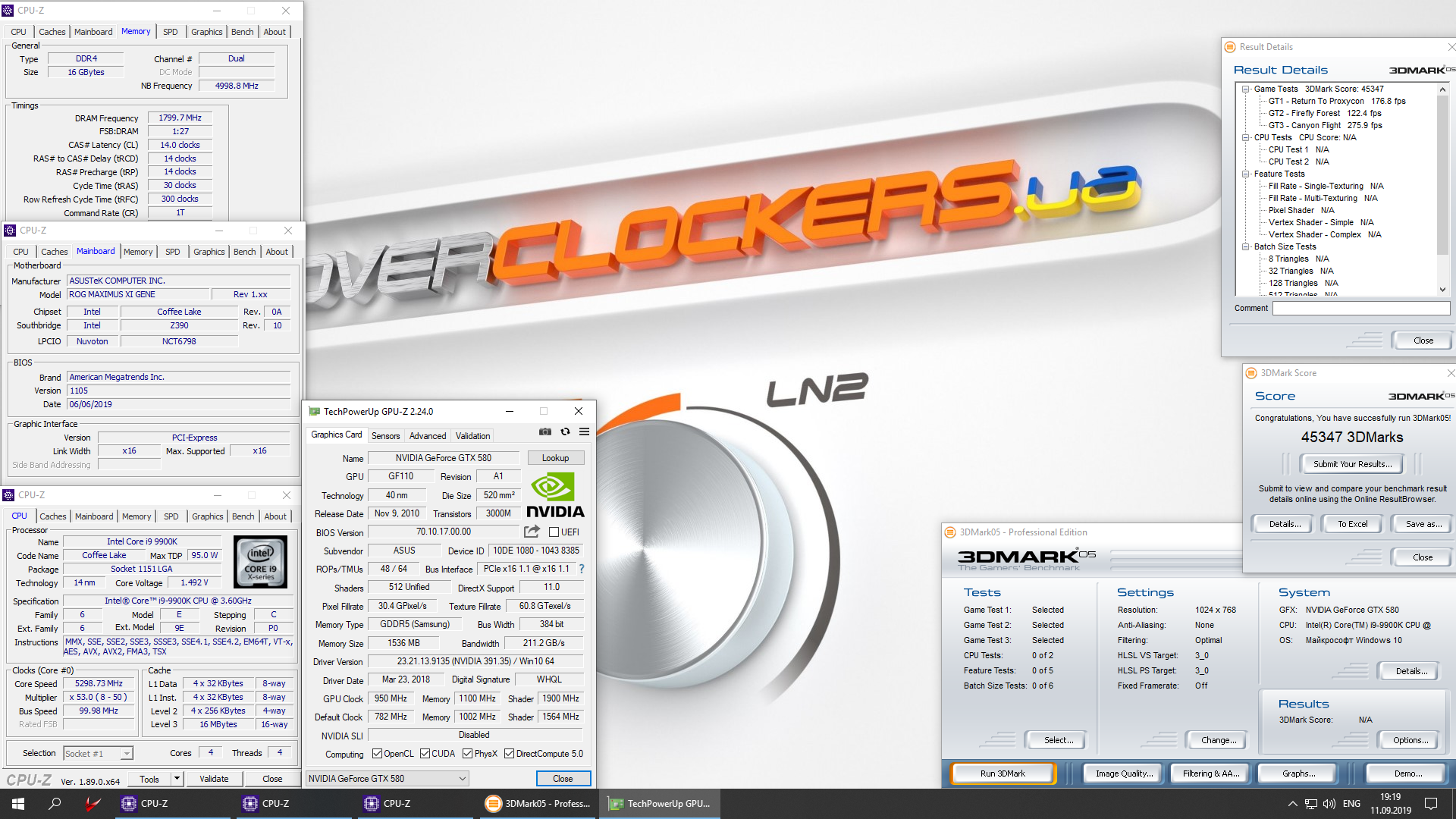Screen dimensions: 1456x819
Task: Open the notification action center
Action: [1431, 804]
